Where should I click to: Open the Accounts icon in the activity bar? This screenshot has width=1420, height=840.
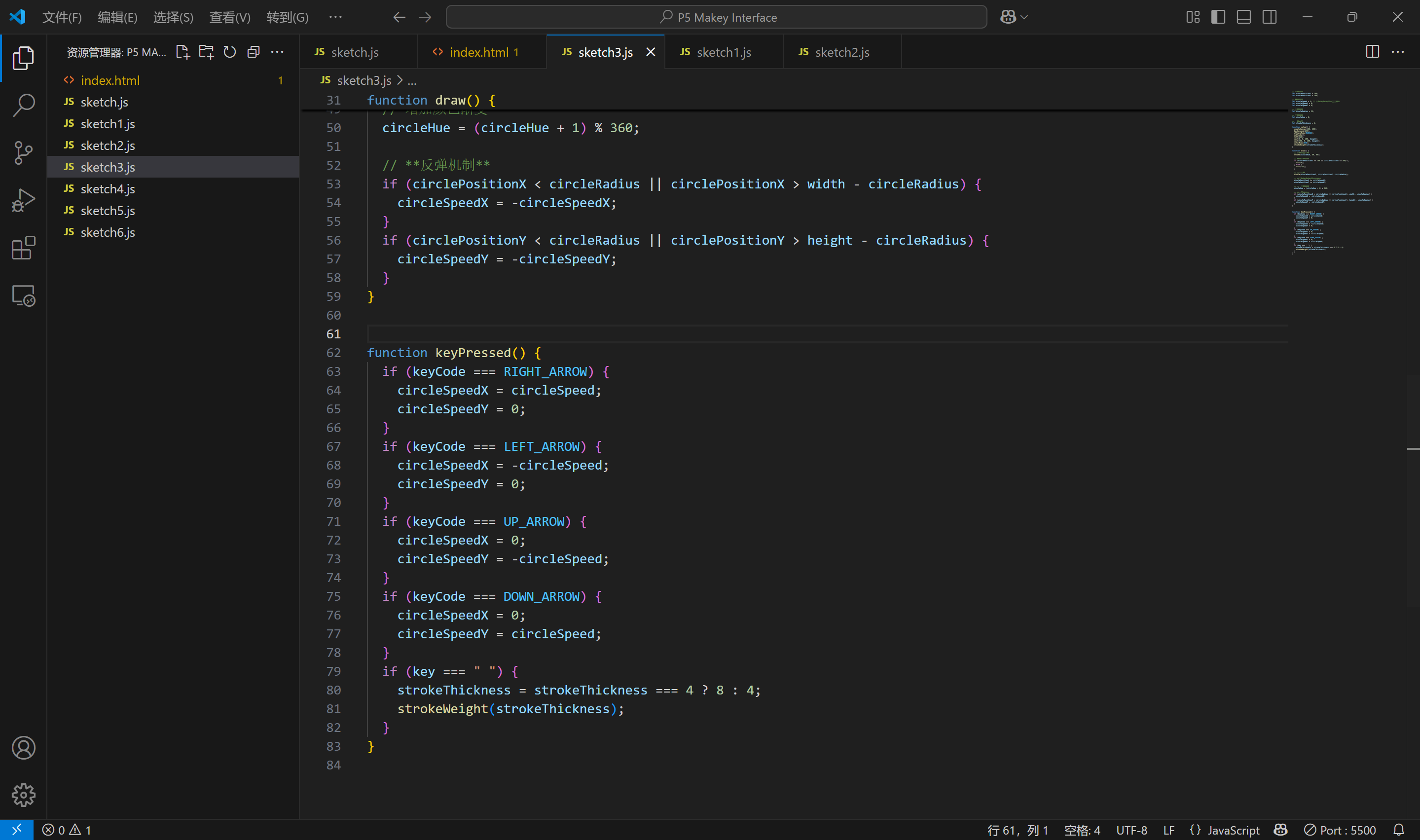coord(23,747)
